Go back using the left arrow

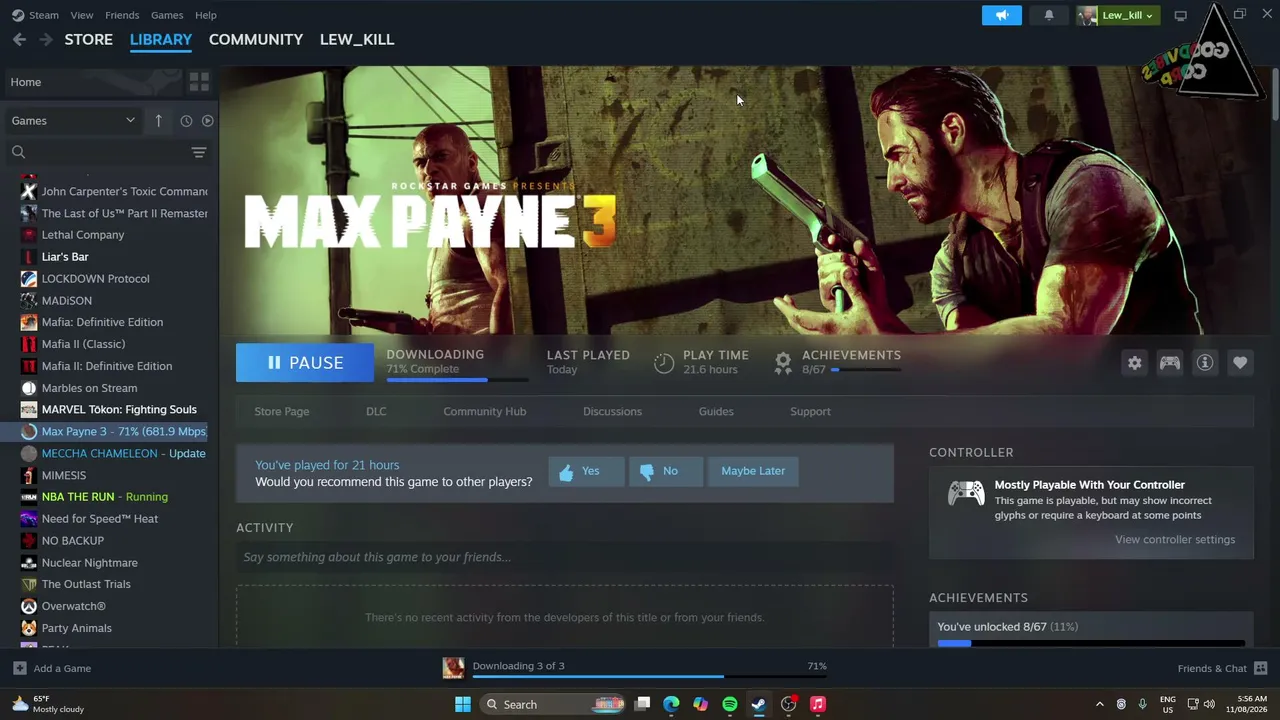click(19, 39)
